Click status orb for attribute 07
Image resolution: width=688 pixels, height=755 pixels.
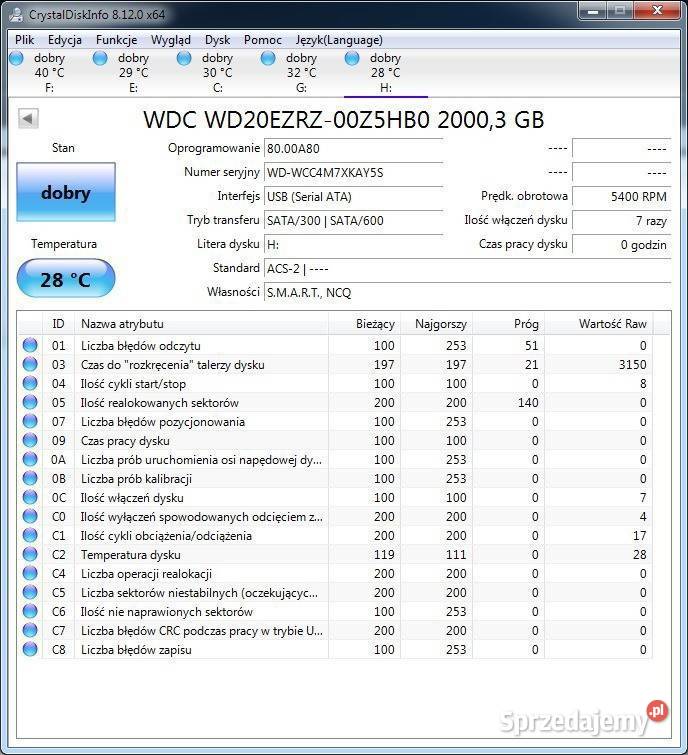pos(30,421)
